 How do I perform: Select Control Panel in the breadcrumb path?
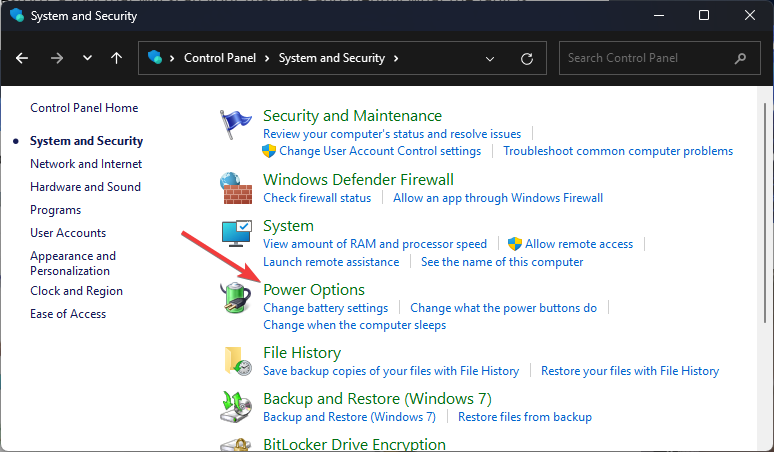220,58
